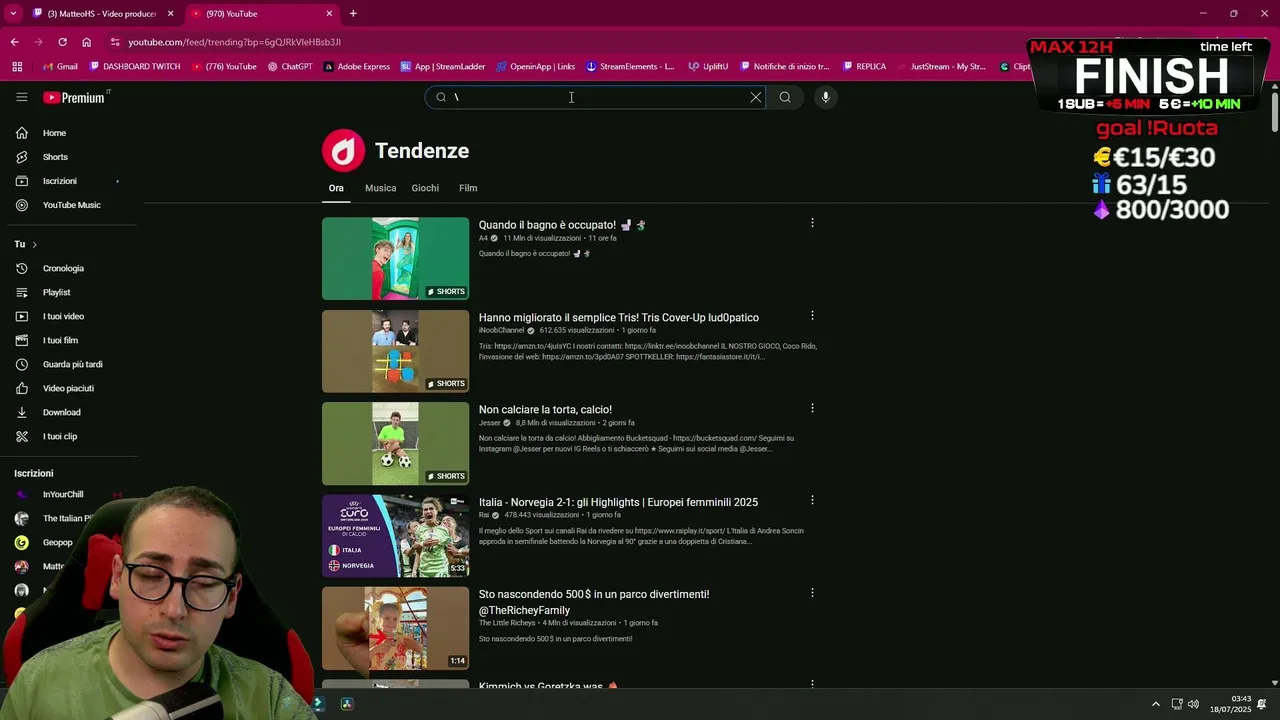1280x720 pixels.
Task: Open the Adobe Express bookmark
Action: (356, 67)
